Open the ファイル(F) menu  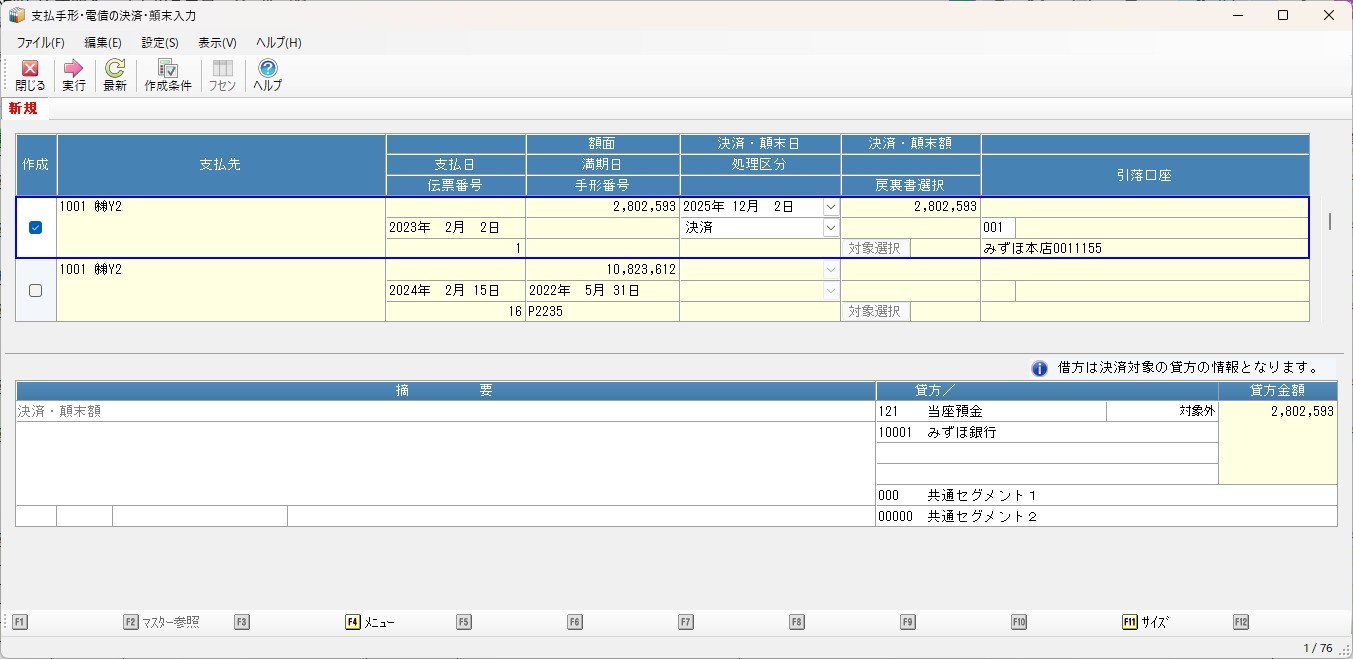click(x=40, y=43)
